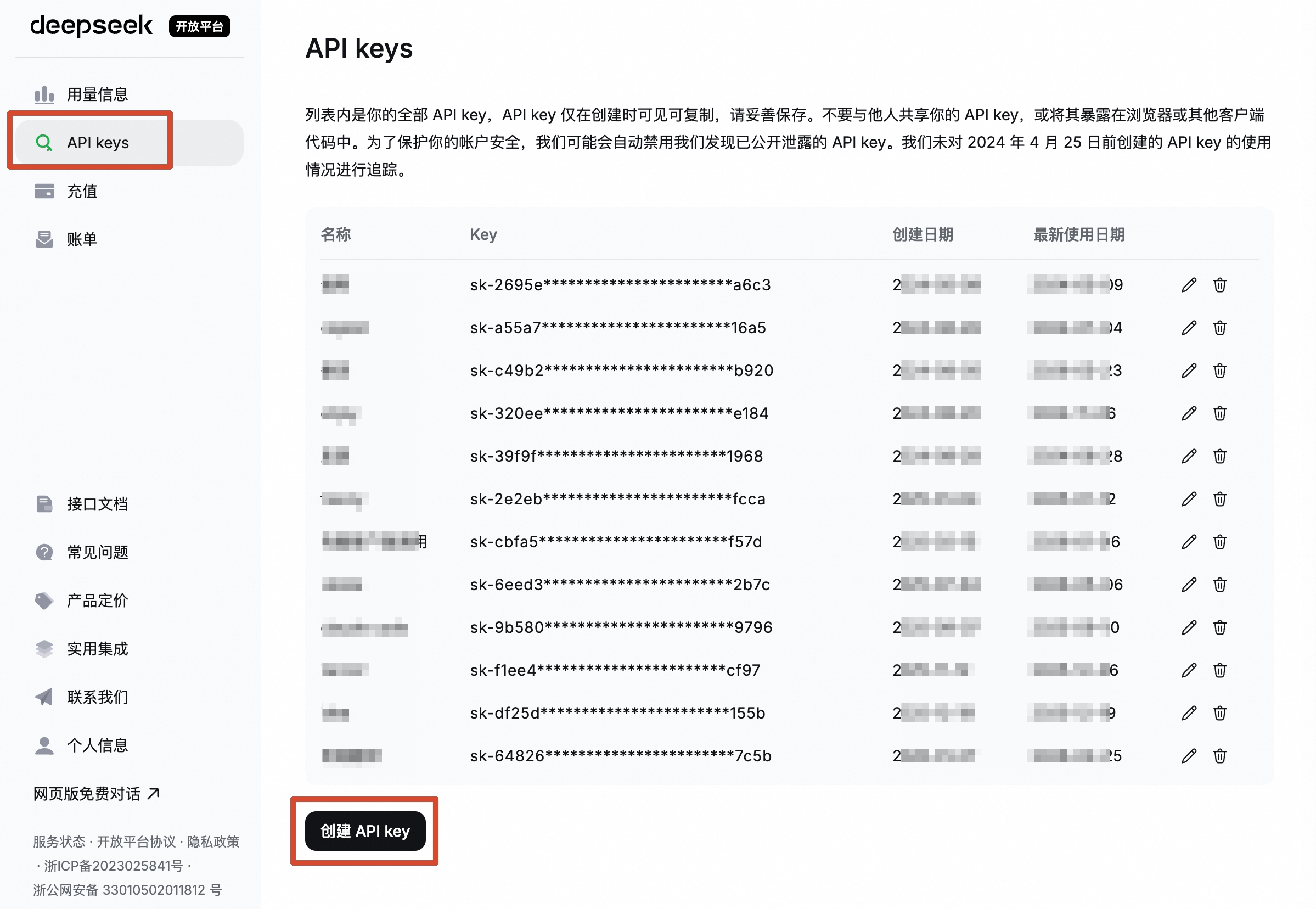Edit the sk-9b580 key
1316x909 pixels.
(1189, 627)
